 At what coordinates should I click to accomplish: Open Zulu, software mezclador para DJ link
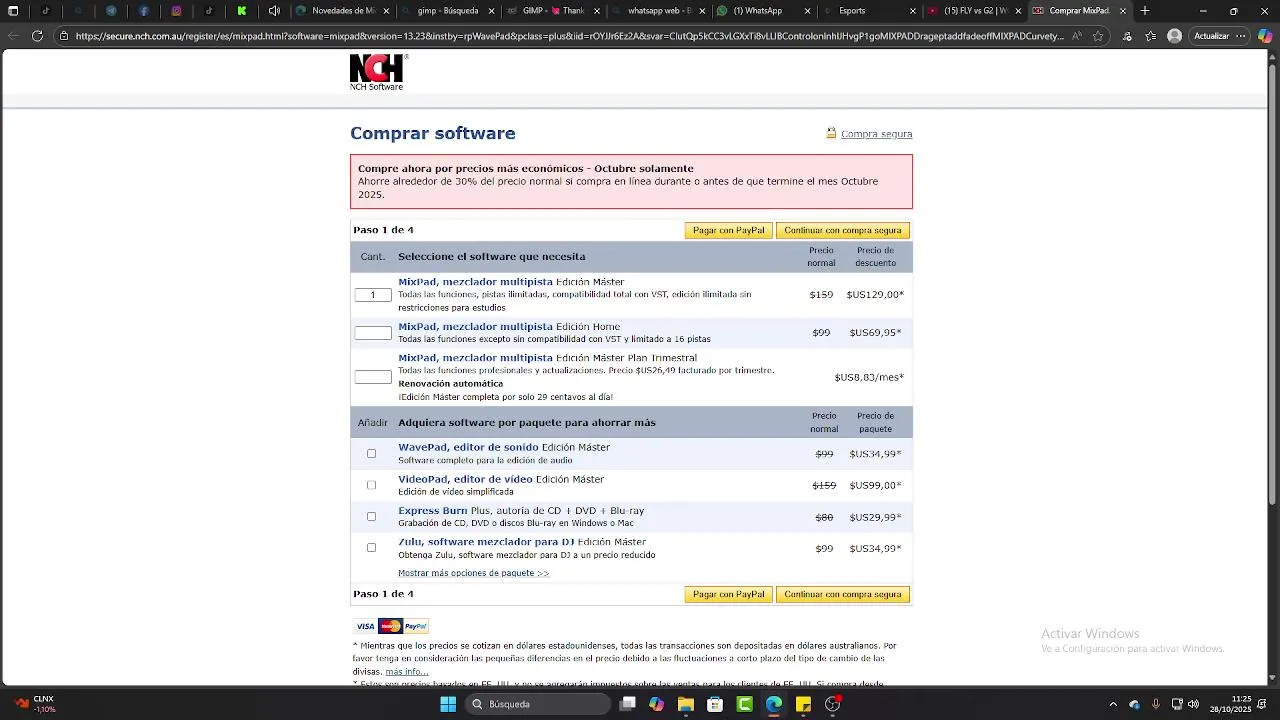[x=486, y=542]
